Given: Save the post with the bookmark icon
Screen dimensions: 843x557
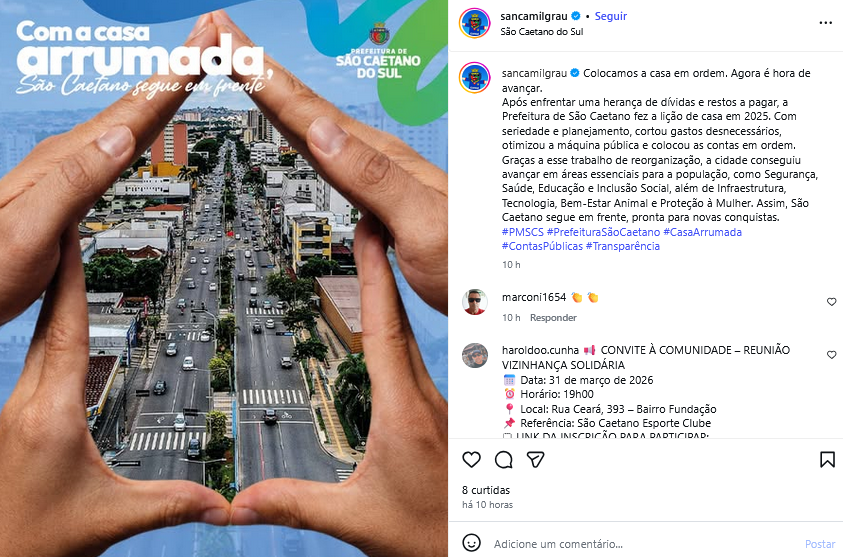Looking at the screenshot, I should 827,460.
